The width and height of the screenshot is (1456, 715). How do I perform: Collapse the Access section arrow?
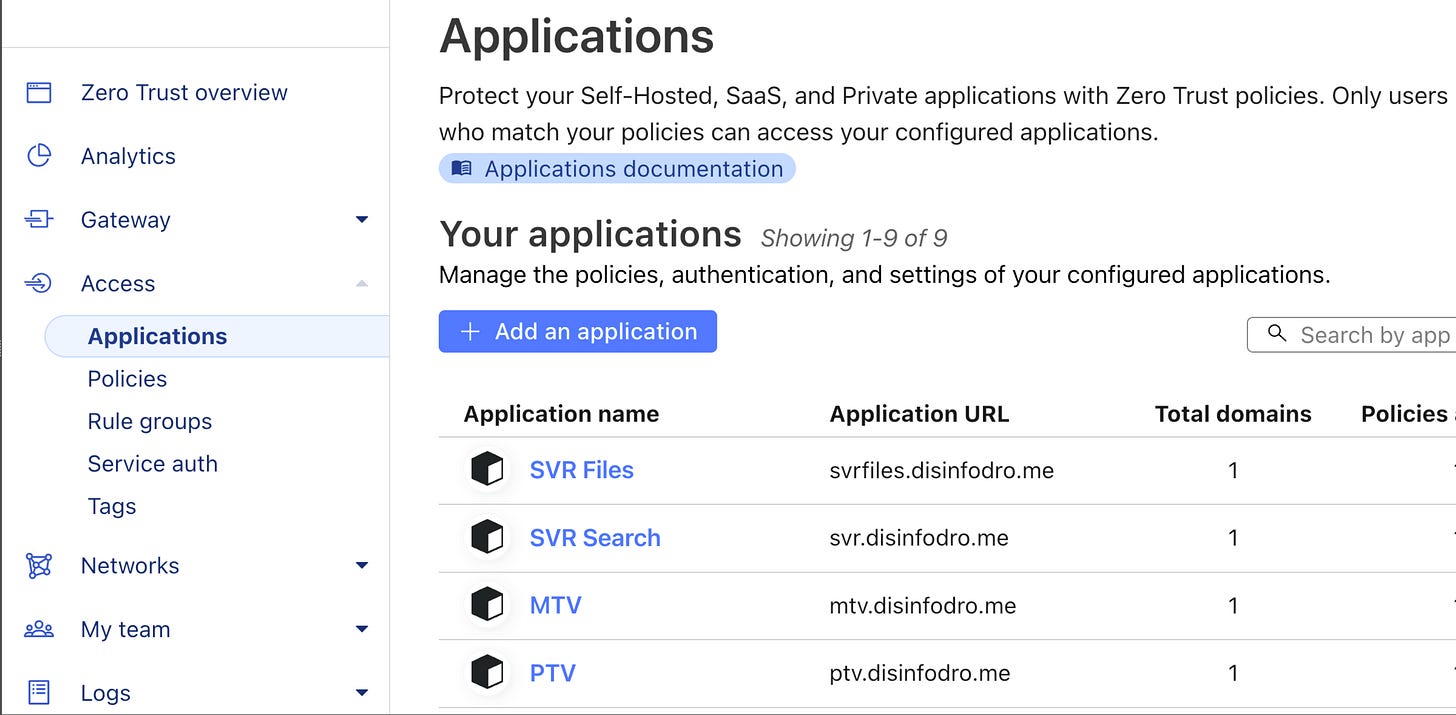pyautogui.click(x=362, y=284)
